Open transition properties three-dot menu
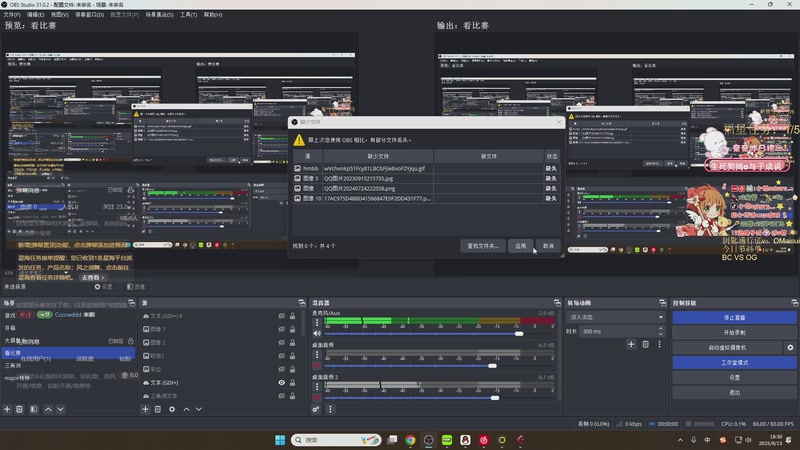 [x=659, y=344]
